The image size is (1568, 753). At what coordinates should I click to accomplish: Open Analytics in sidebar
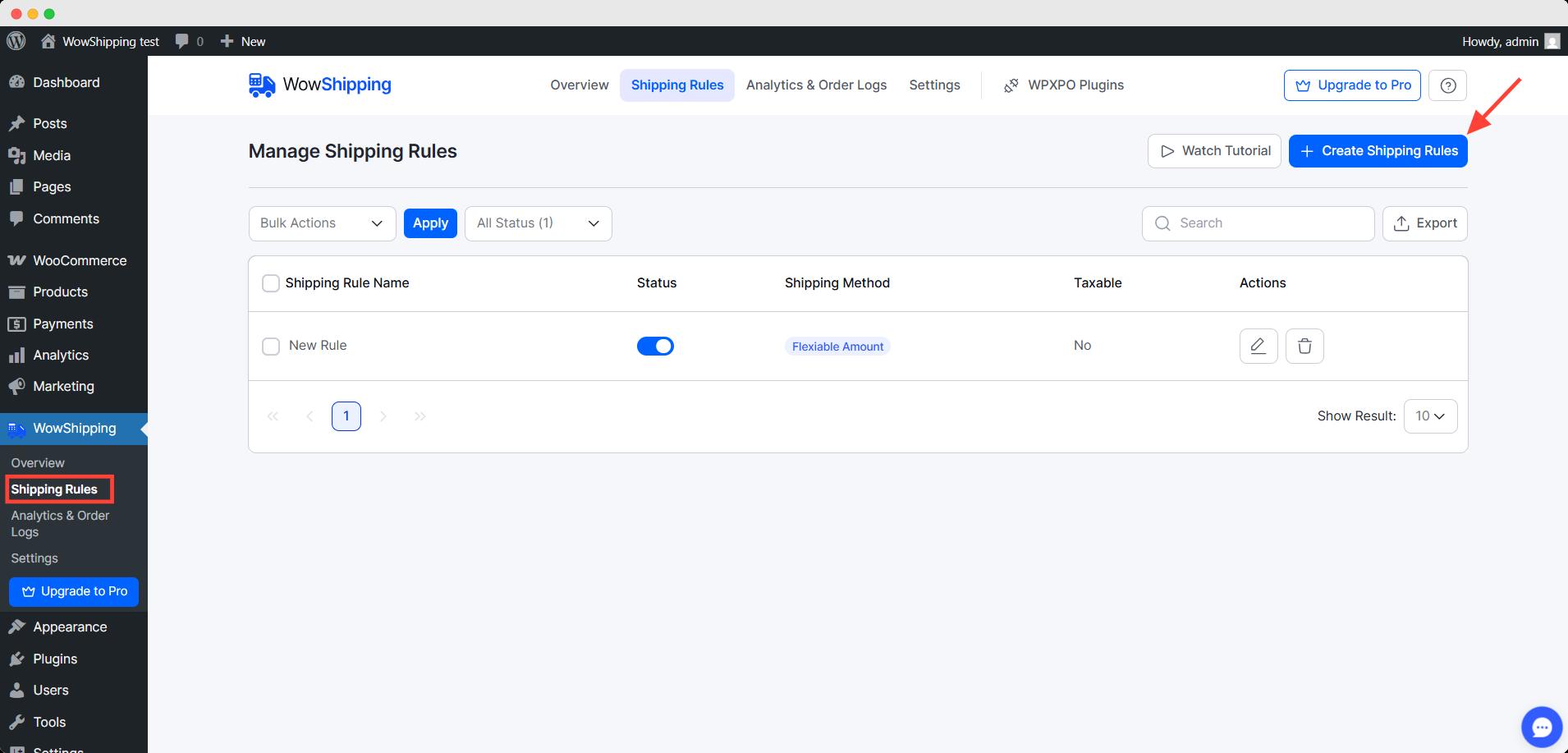74,355
